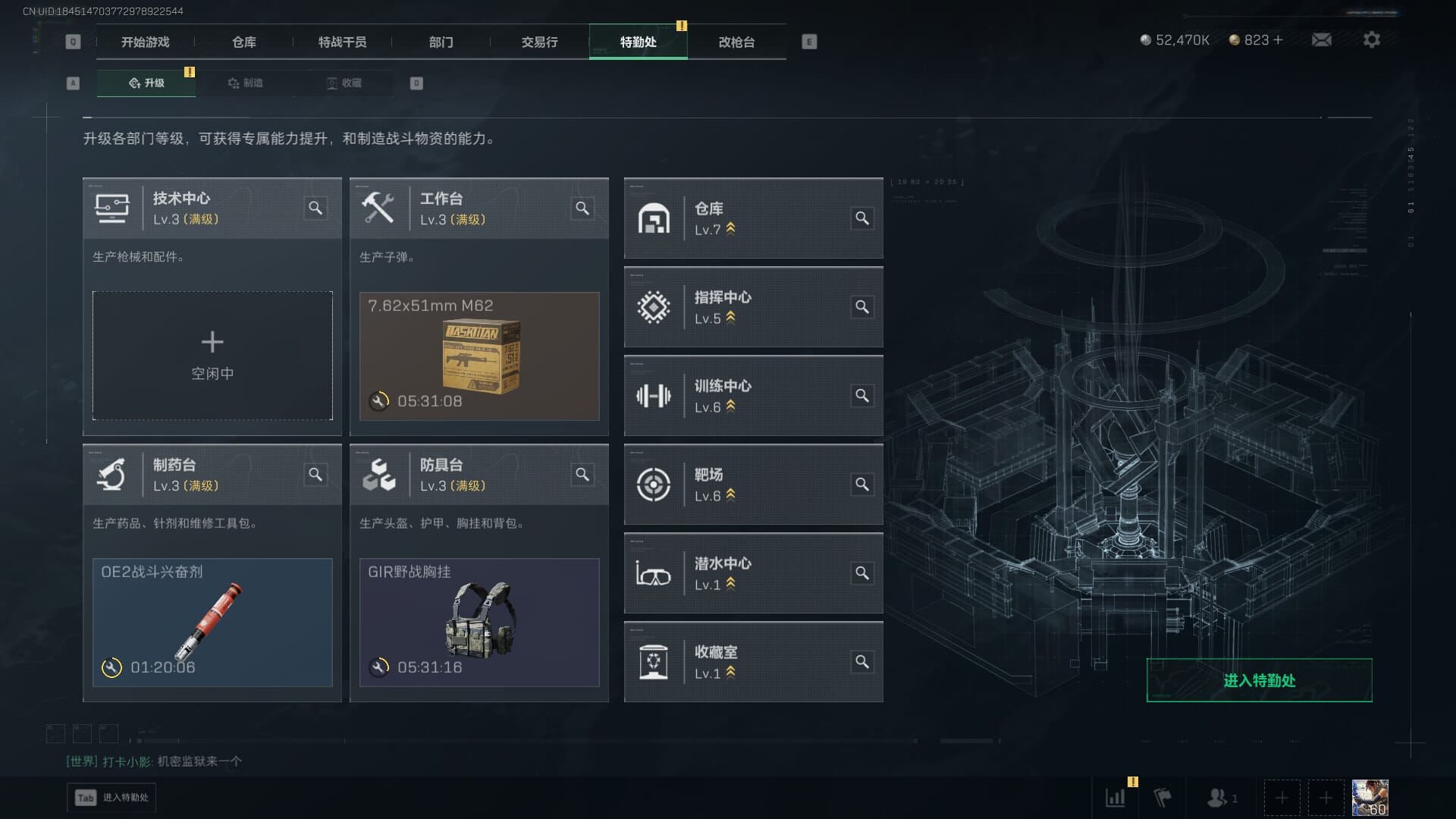1456x819 pixels.
Task: Open the 改枪台 tab
Action: coord(736,42)
